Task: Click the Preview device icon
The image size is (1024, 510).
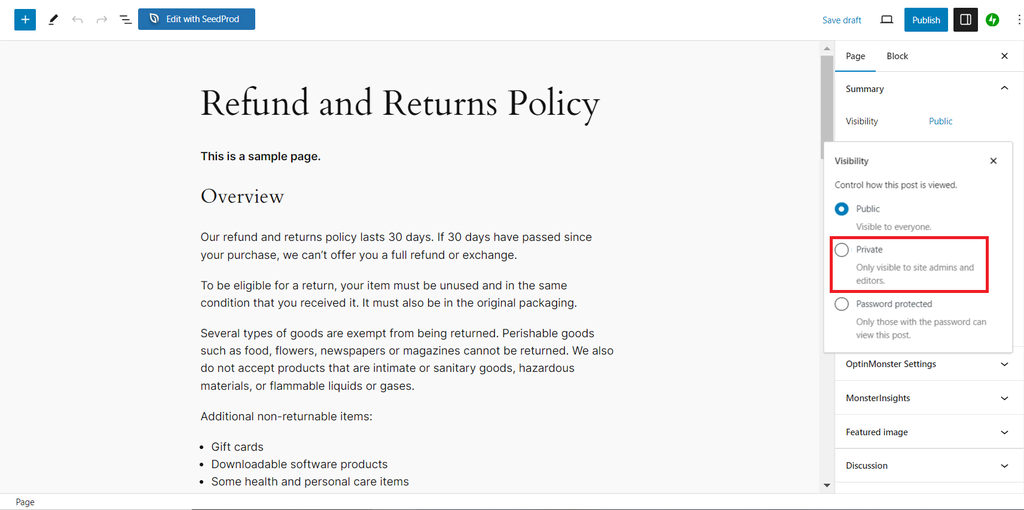Action: click(886, 19)
